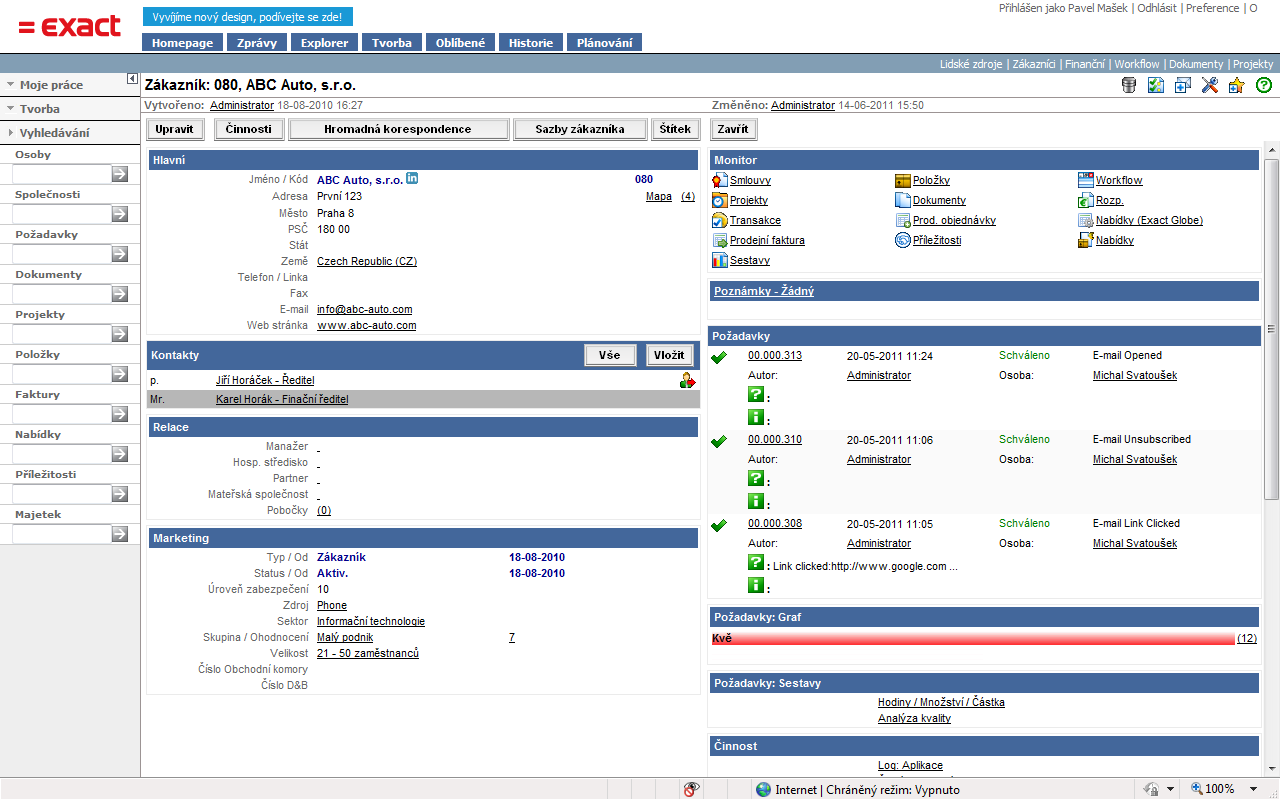
Task: Click the green check for request 00.000.313
Action: (718, 357)
